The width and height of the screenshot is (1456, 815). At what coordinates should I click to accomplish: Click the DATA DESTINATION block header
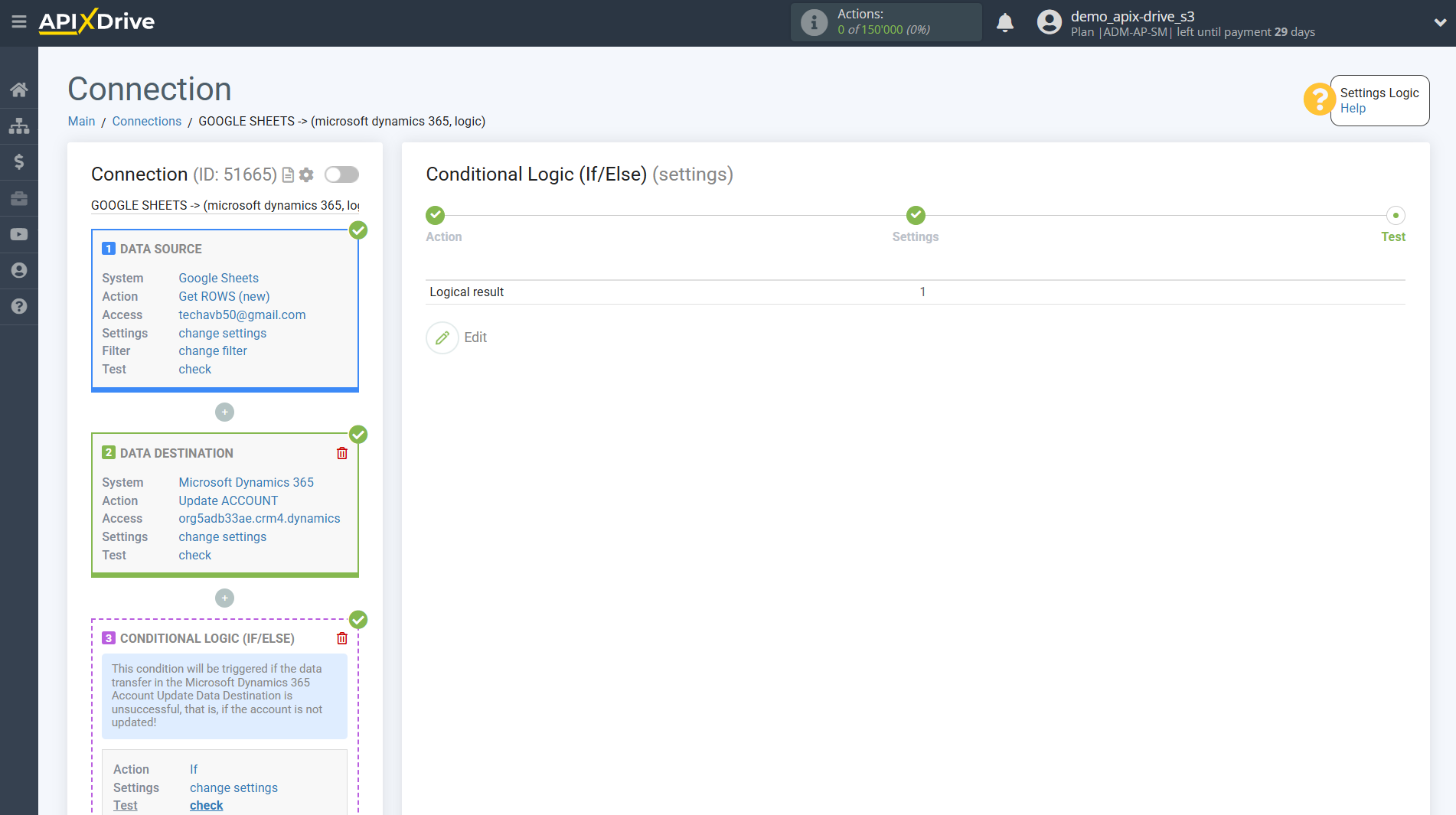coord(177,454)
